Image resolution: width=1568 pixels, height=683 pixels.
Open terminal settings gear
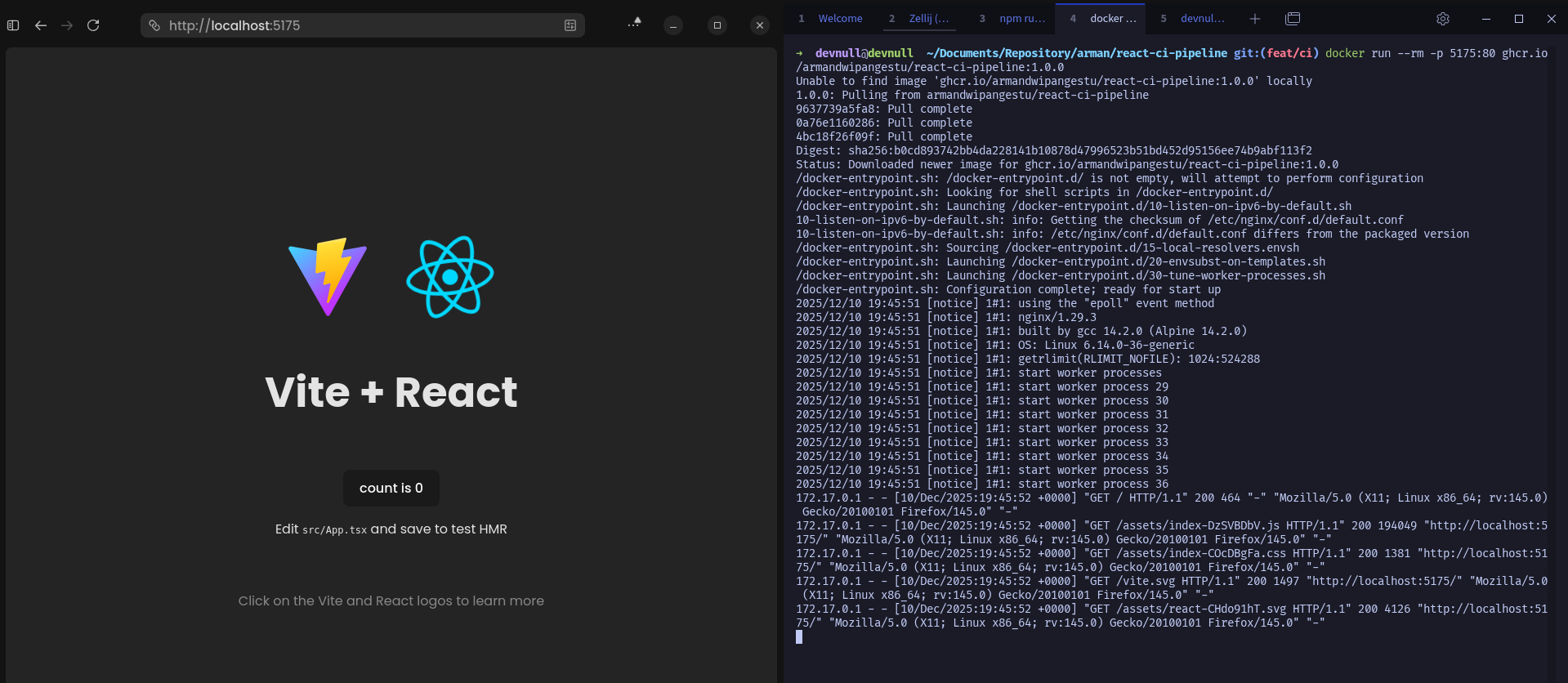(x=1443, y=19)
